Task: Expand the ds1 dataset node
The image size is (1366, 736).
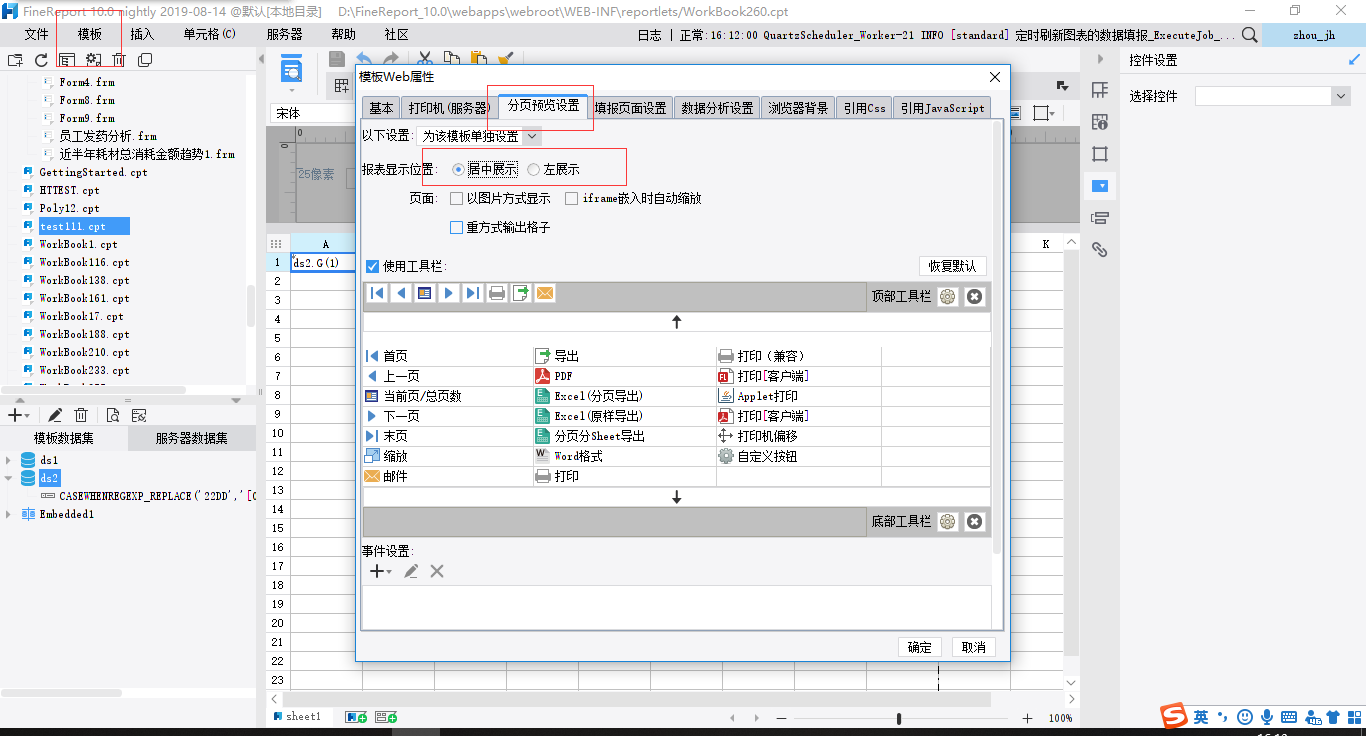Action: (9, 460)
